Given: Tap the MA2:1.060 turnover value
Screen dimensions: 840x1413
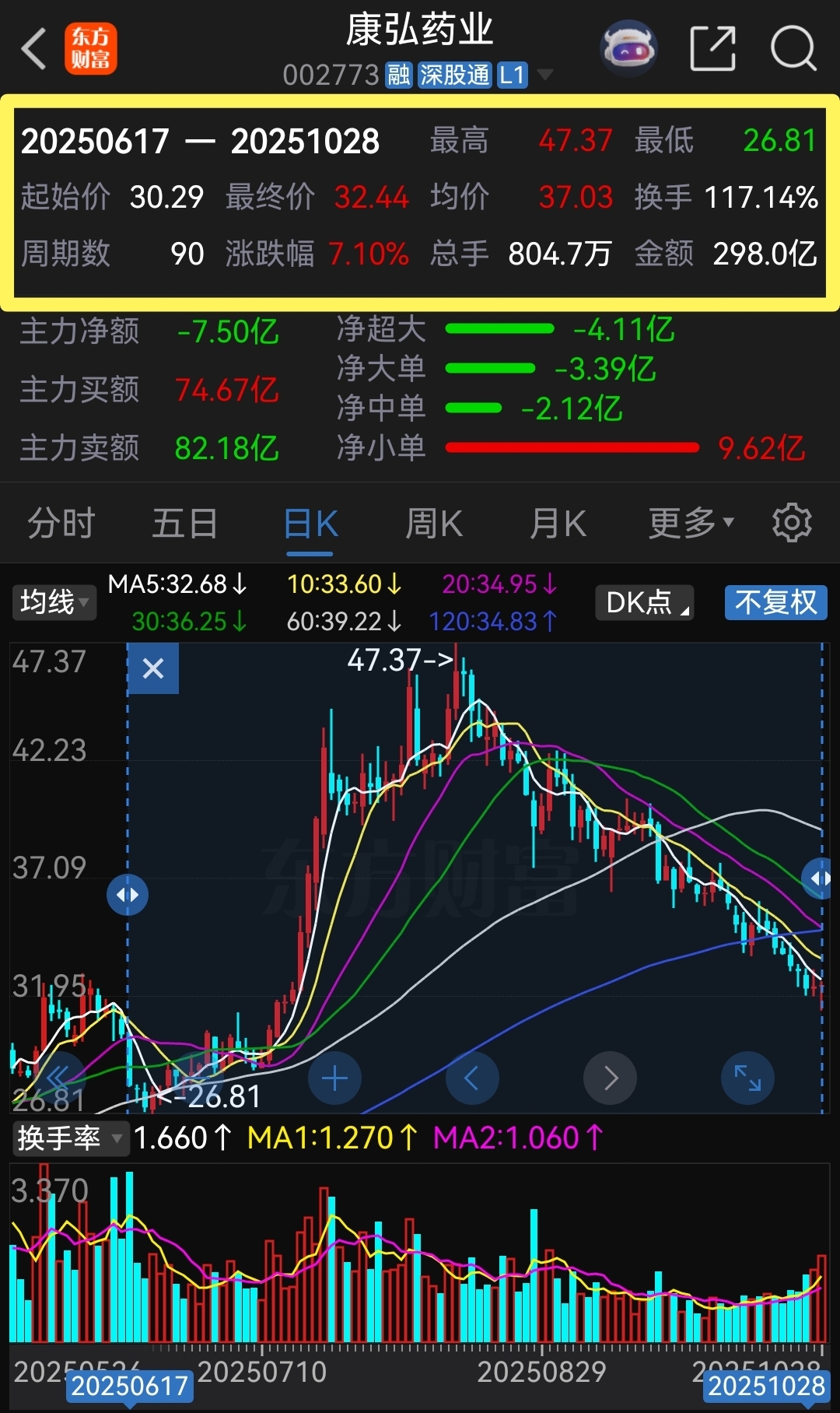Looking at the screenshot, I should [519, 1138].
